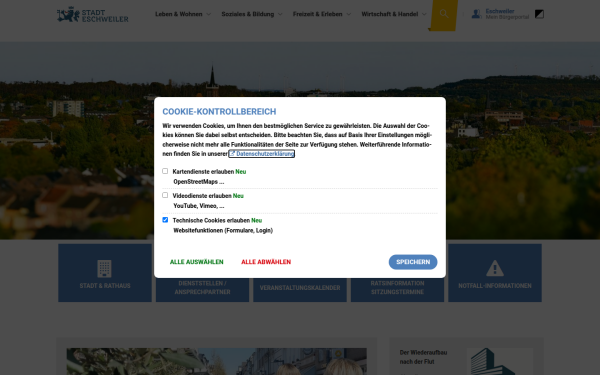The width and height of the screenshot is (600, 375).
Task: Expand chevron next to Soziales & Bildung
Action: (x=280, y=14)
